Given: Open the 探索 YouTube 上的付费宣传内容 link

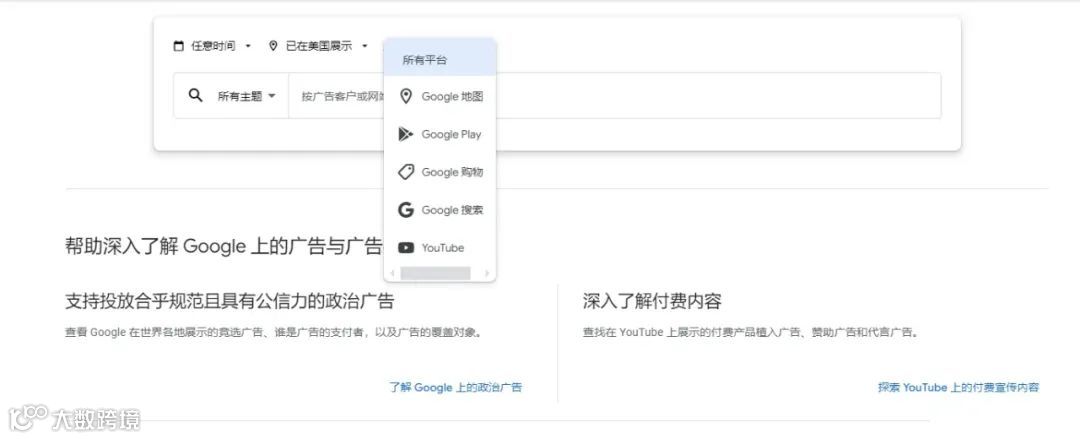Looking at the screenshot, I should [958, 387].
